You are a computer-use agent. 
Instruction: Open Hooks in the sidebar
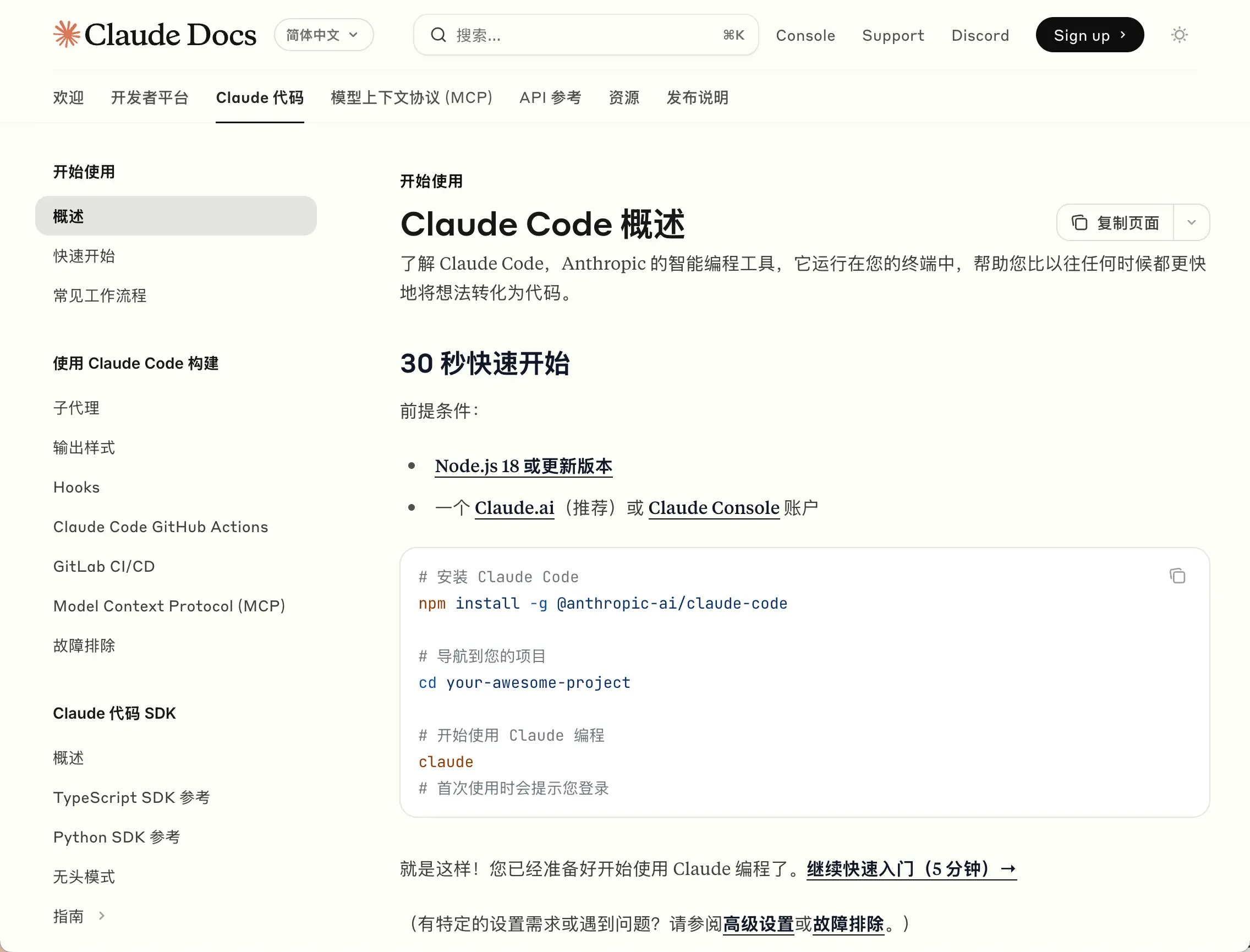(x=76, y=488)
